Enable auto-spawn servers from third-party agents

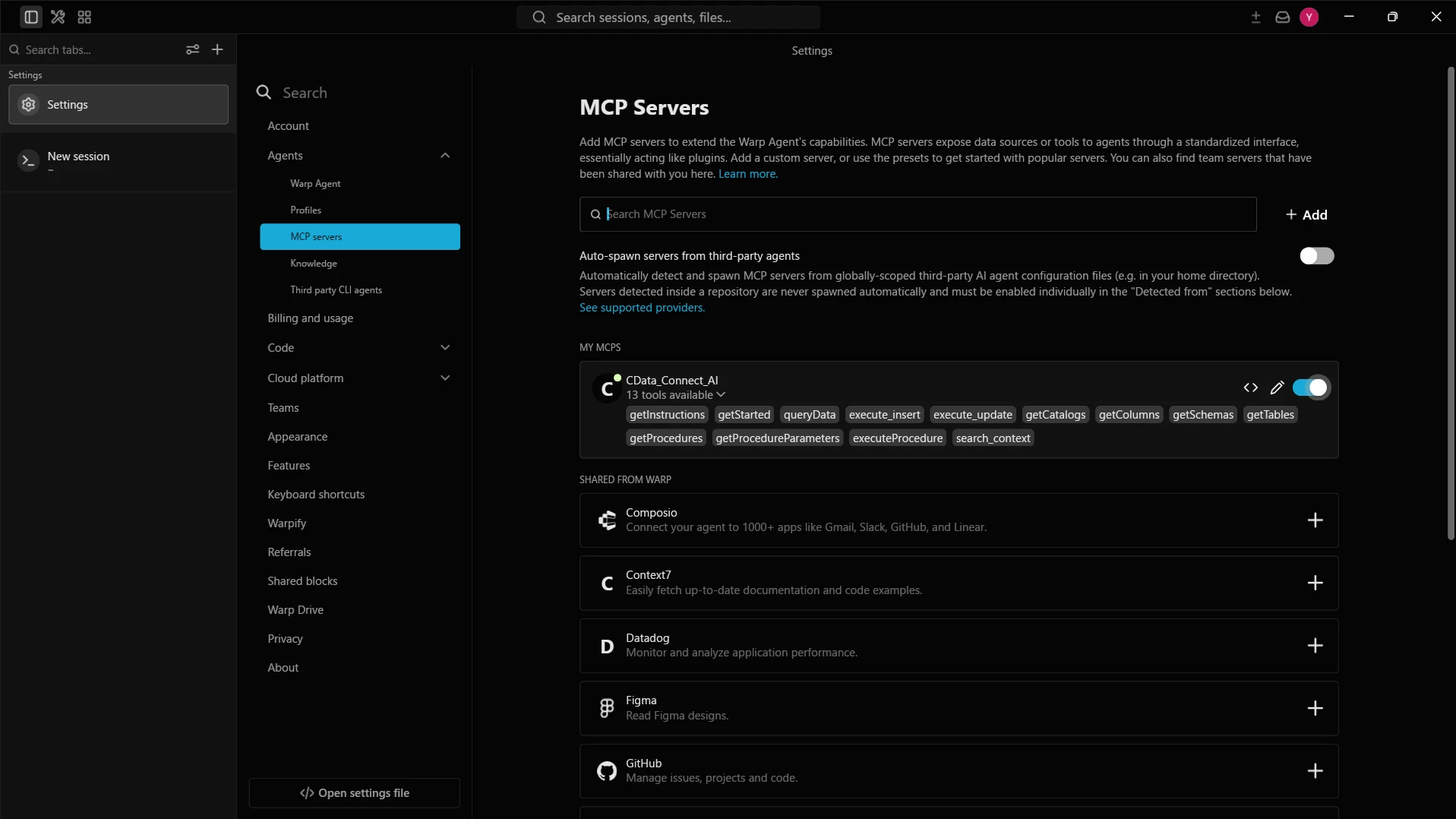[1316, 256]
